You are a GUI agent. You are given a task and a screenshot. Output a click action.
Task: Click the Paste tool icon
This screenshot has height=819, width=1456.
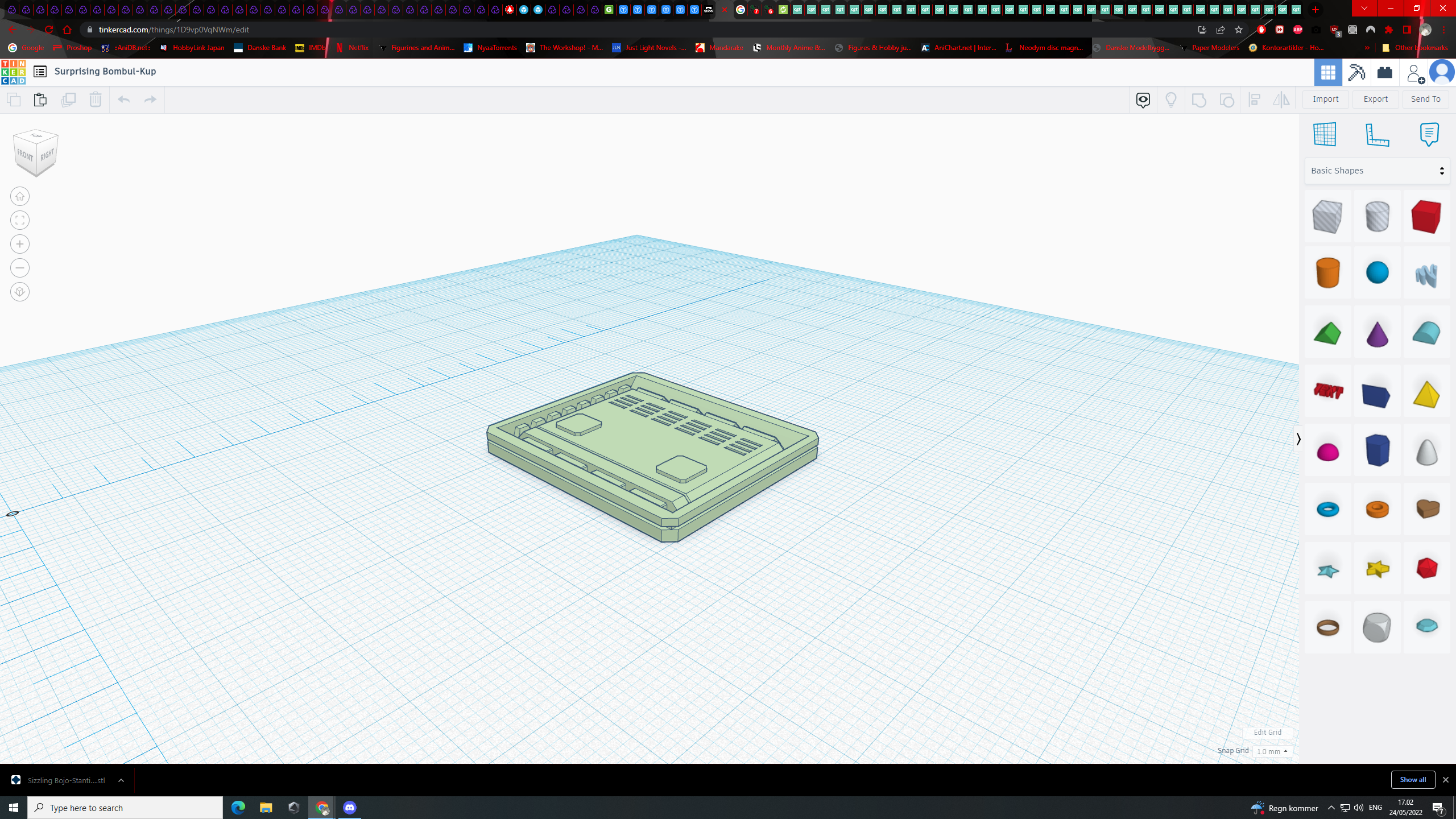(x=40, y=100)
